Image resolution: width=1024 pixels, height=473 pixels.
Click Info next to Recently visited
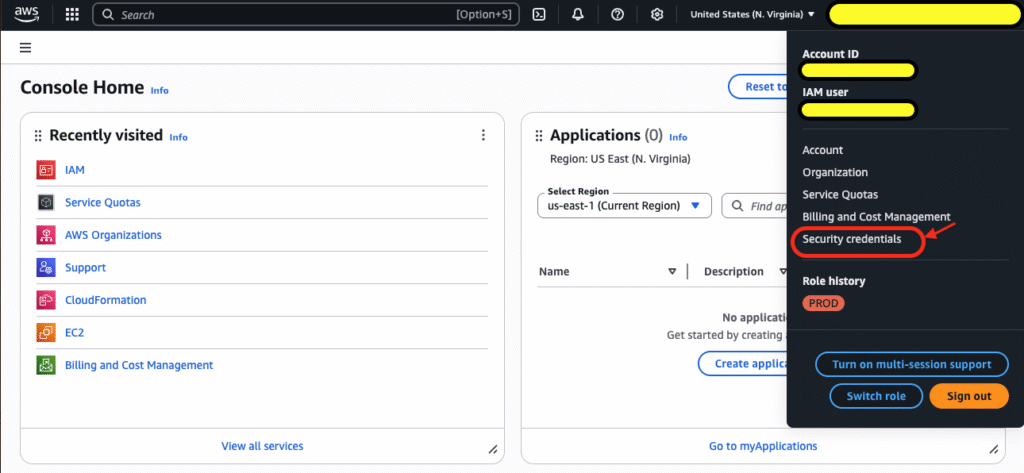[178, 137]
